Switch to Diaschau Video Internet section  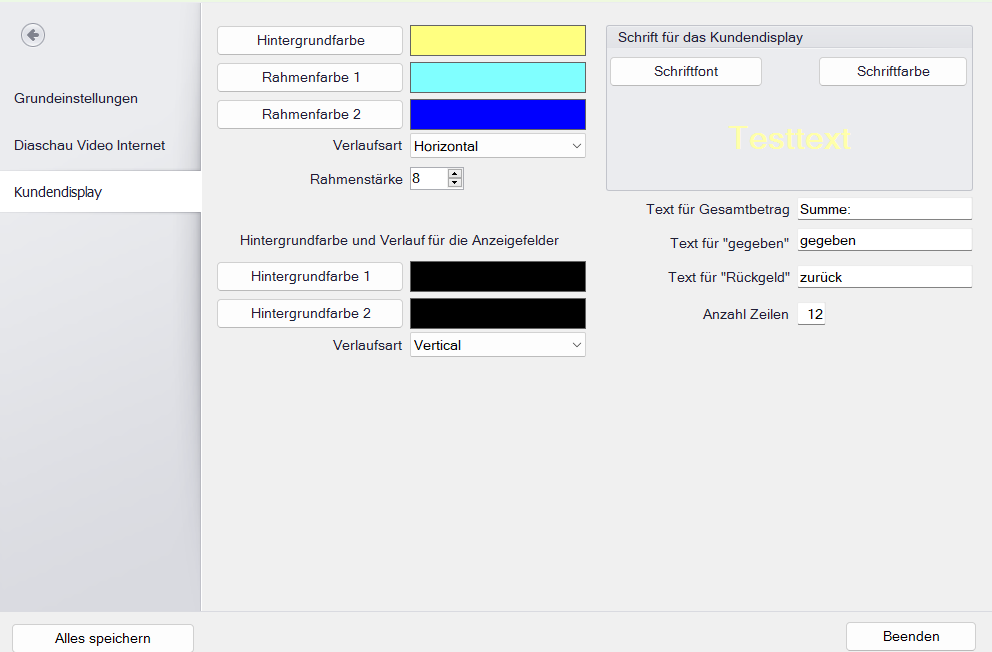89,145
